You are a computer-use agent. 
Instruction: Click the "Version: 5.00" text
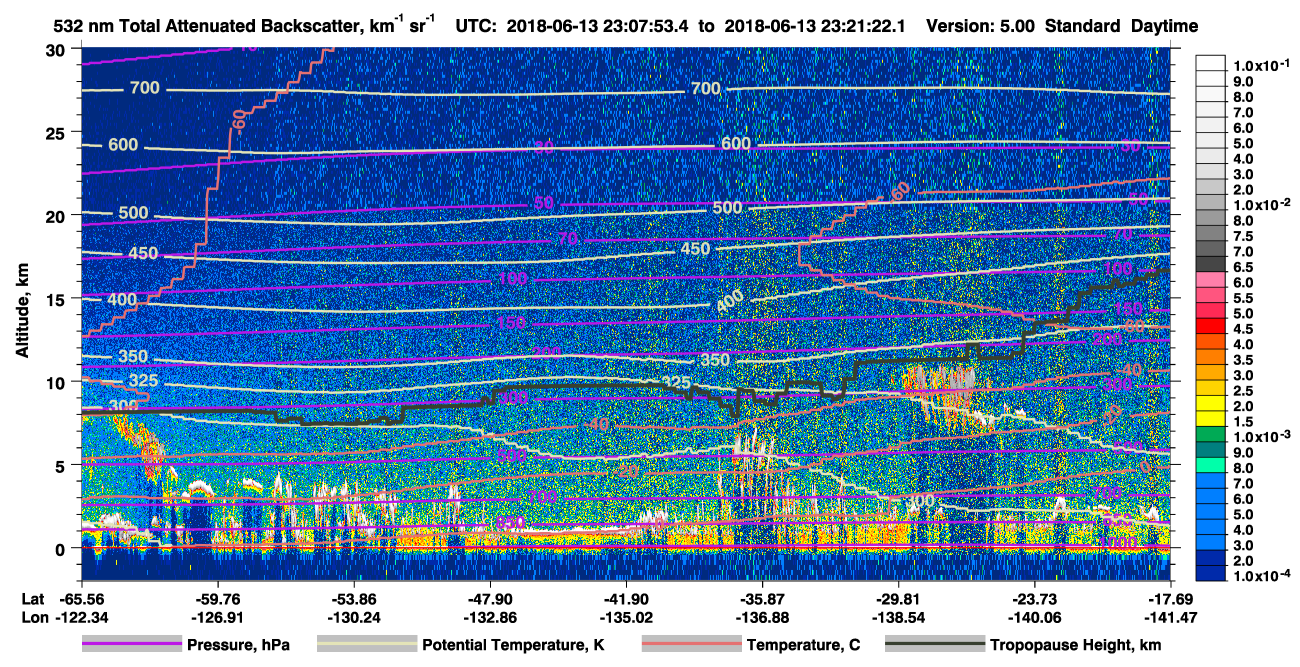pyautogui.click(x=981, y=27)
